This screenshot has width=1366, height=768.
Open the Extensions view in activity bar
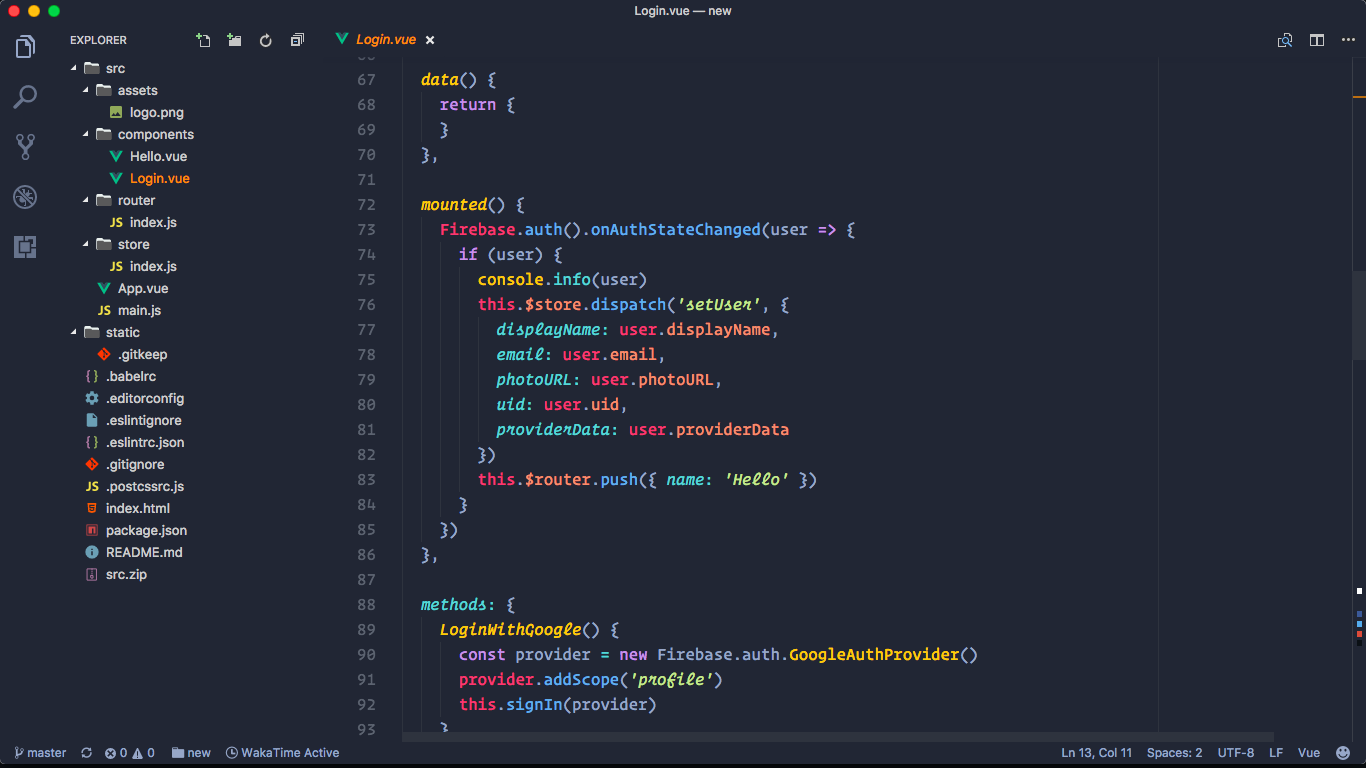click(25, 247)
